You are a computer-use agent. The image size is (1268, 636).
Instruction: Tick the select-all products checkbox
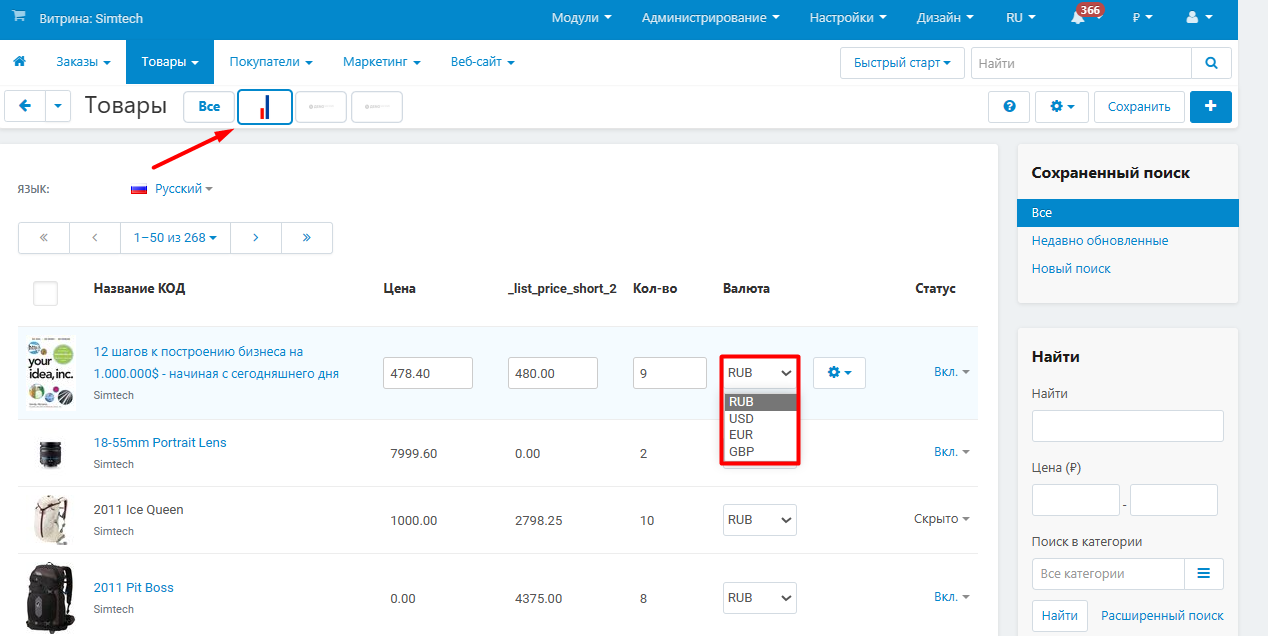tap(45, 293)
